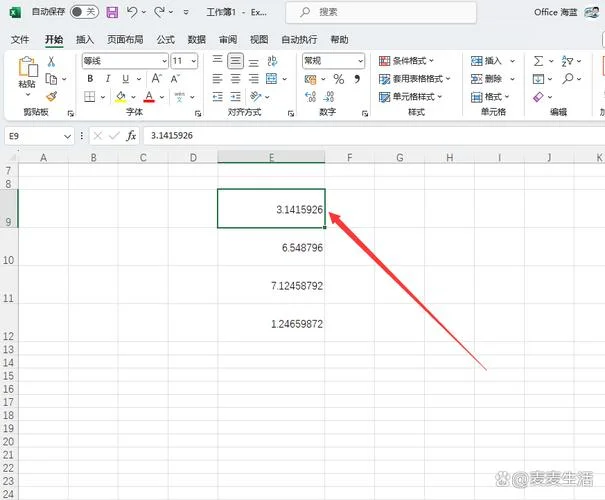Toggle Underline formatting

[x=125, y=79]
